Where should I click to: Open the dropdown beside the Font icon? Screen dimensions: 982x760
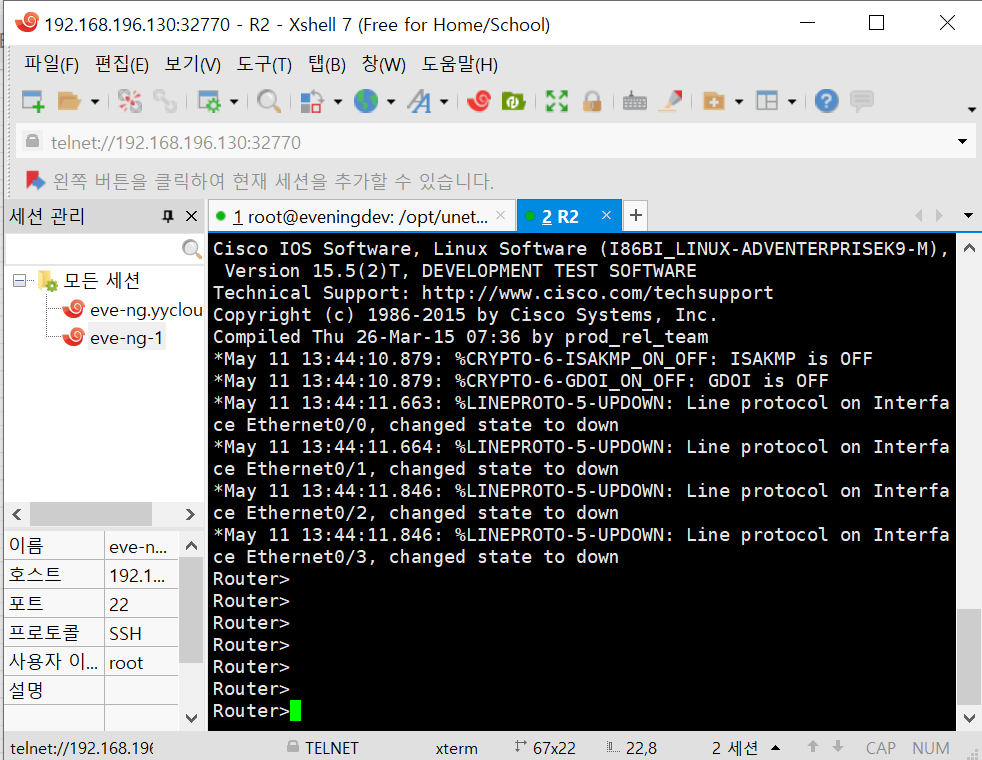click(x=444, y=101)
